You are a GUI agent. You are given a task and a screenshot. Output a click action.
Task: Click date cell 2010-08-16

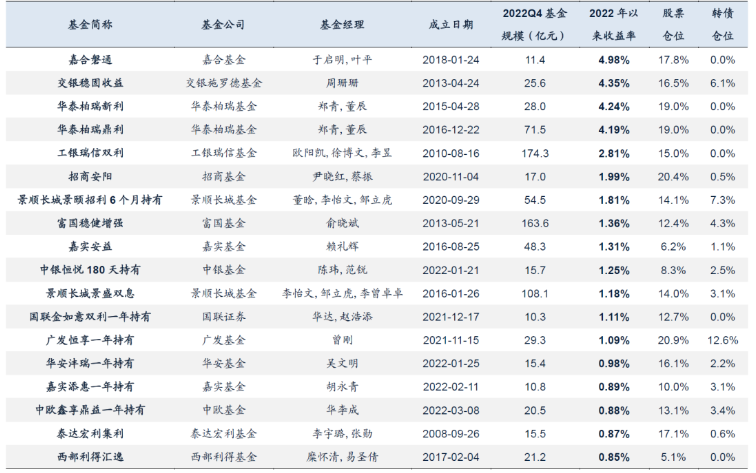point(451,153)
